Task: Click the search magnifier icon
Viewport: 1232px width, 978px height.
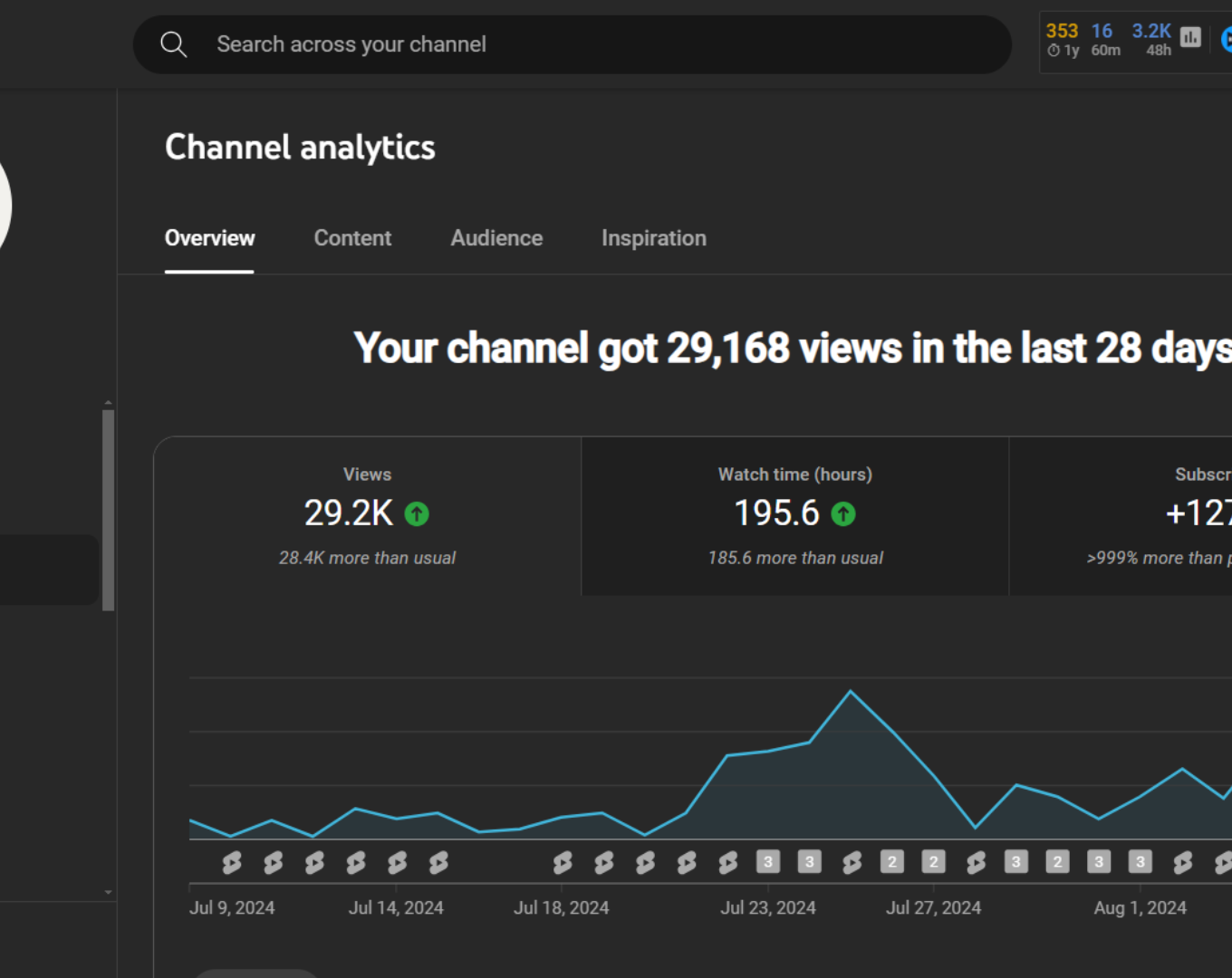Action: [x=173, y=44]
